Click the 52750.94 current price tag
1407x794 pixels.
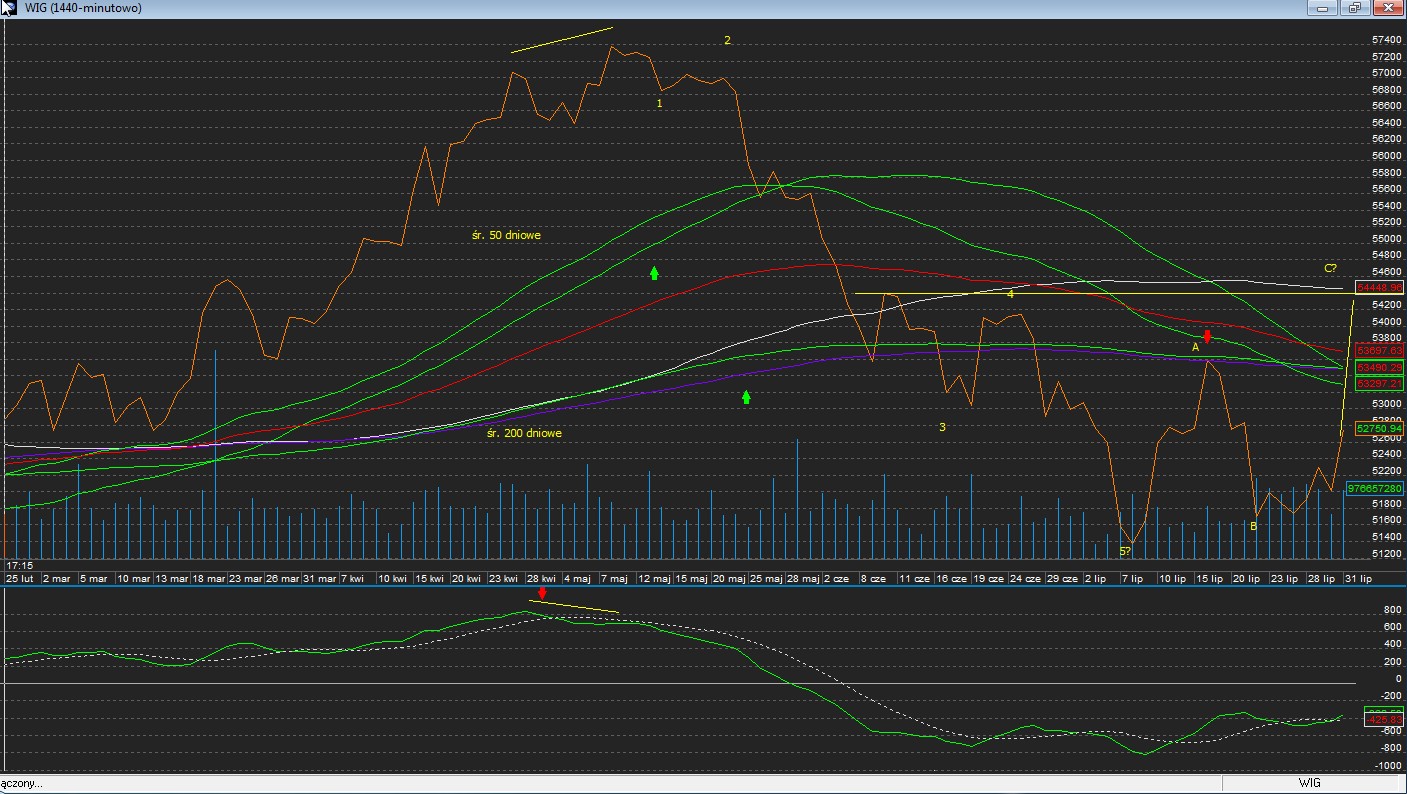(x=1379, y=429)
